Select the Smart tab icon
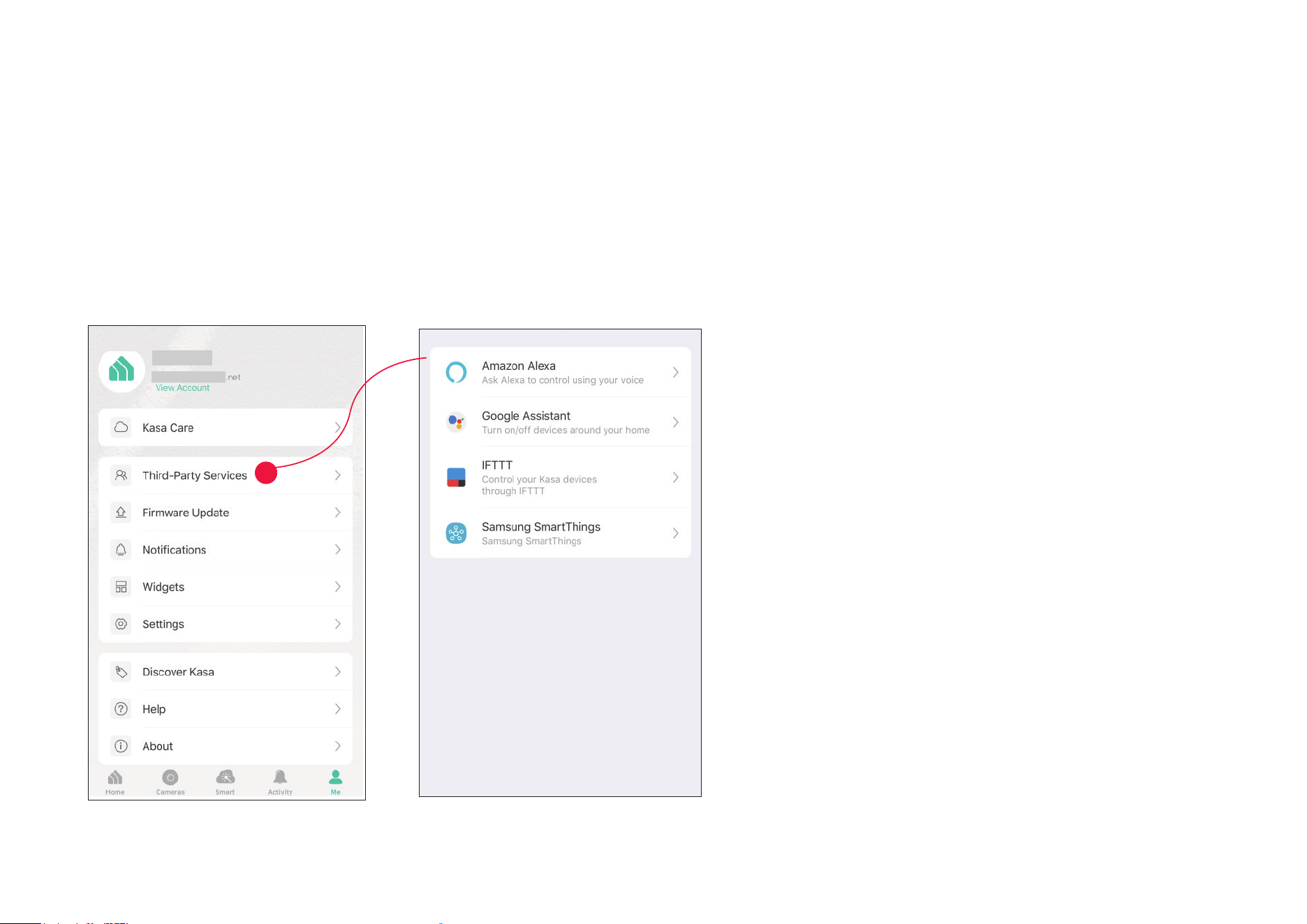 [x=226, y=777]
